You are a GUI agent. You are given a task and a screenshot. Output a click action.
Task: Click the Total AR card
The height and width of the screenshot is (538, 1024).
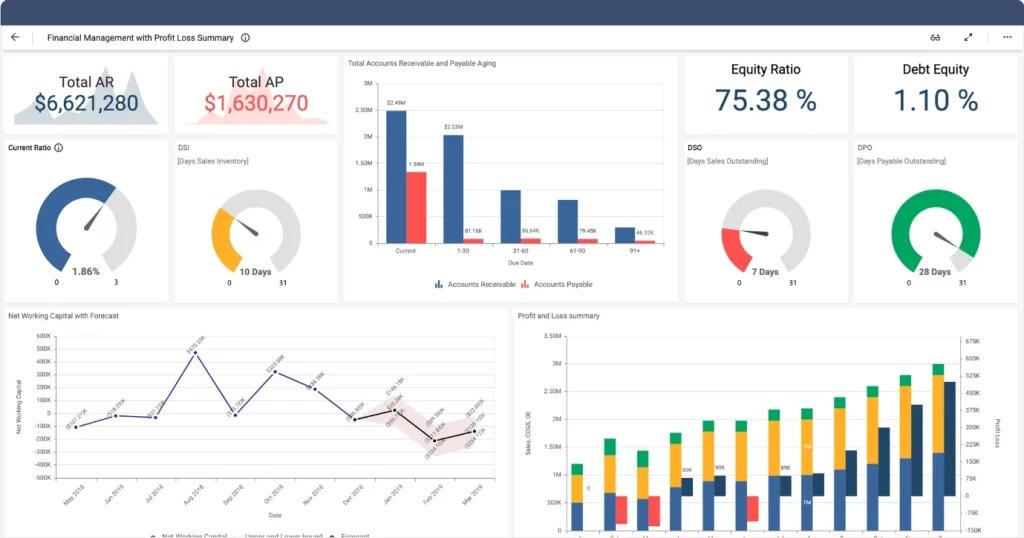point(85,94)
